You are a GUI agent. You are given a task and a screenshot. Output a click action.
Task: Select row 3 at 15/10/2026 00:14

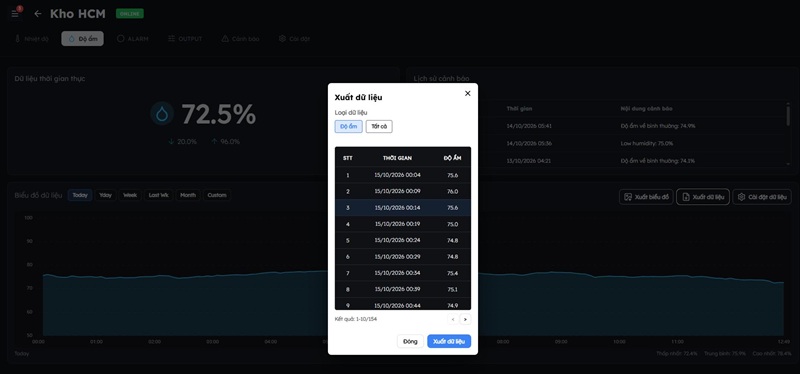[403, 208]
